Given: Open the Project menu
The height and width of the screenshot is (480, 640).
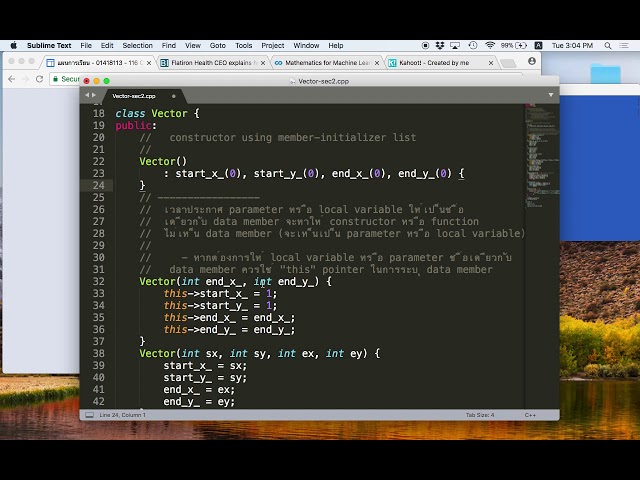Looking at the screenshot, I should pos(273,45).
